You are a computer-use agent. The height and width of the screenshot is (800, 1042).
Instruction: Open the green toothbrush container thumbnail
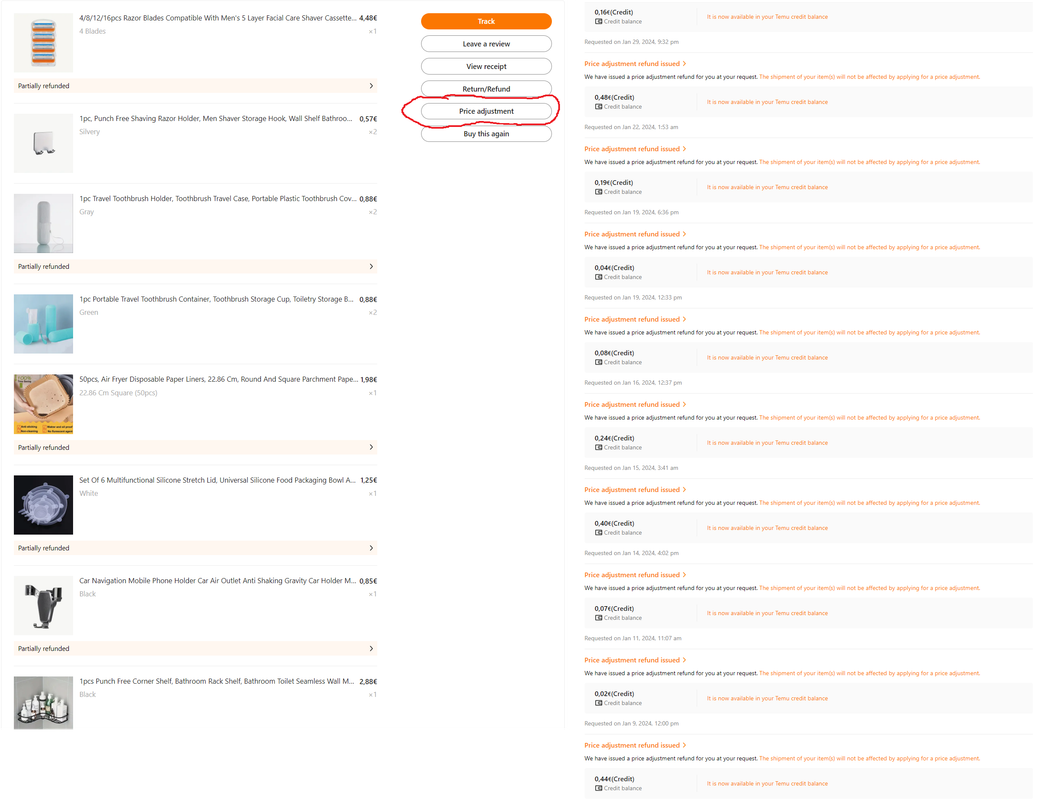coord(44,326)
